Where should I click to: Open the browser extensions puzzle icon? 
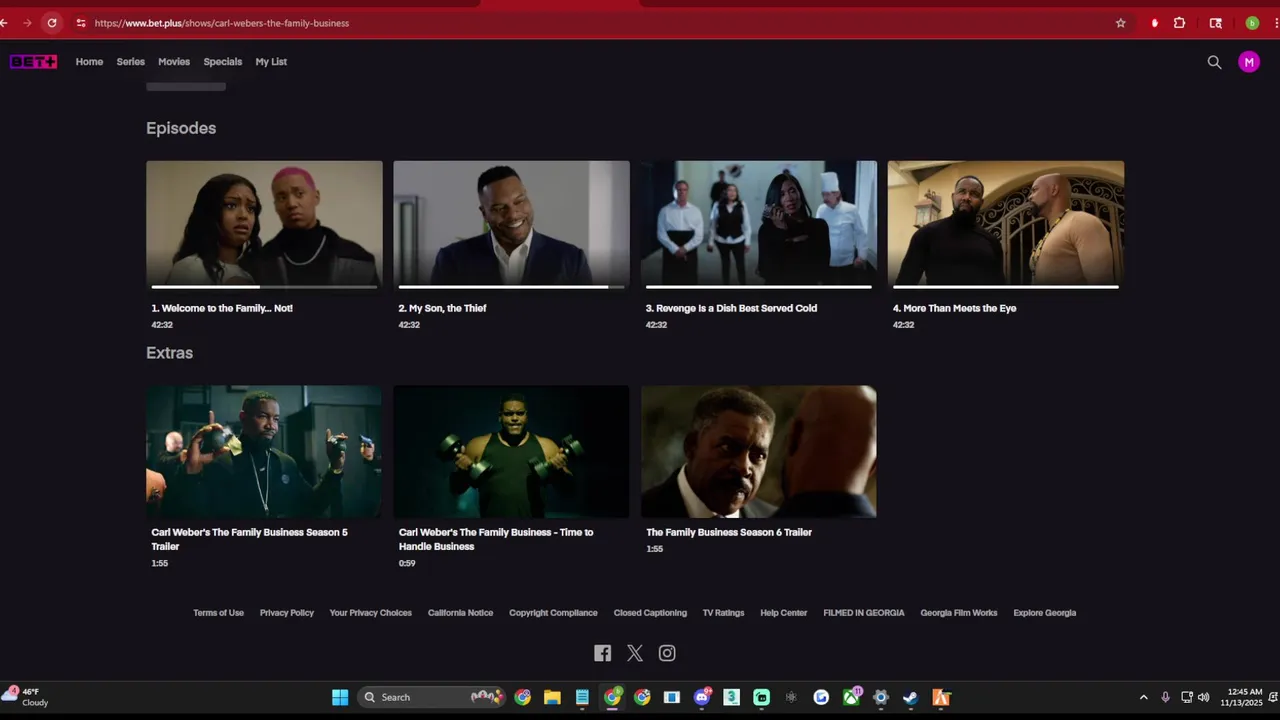click(1179, 23)
